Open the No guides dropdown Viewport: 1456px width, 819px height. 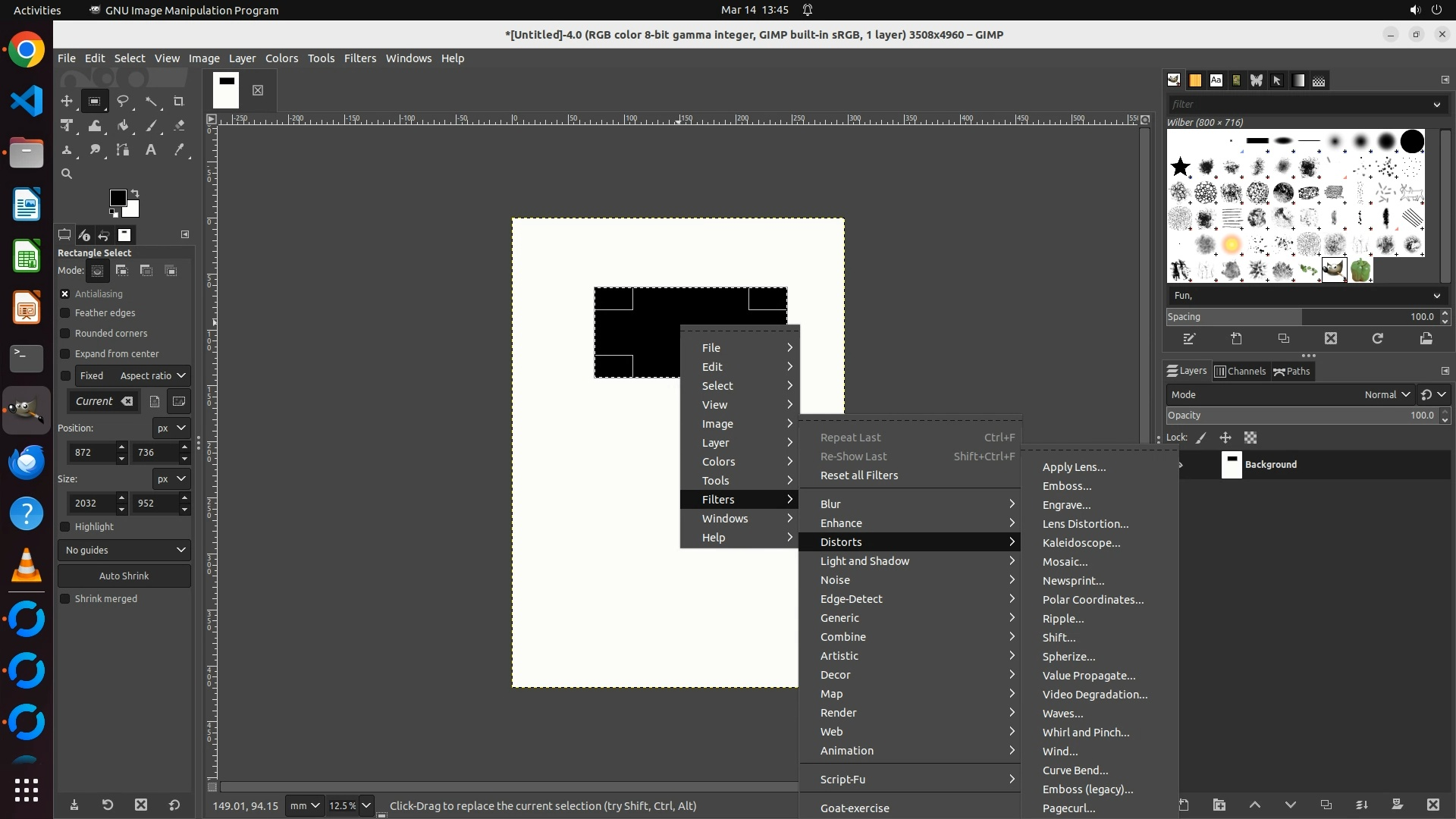tap(124, 550)
